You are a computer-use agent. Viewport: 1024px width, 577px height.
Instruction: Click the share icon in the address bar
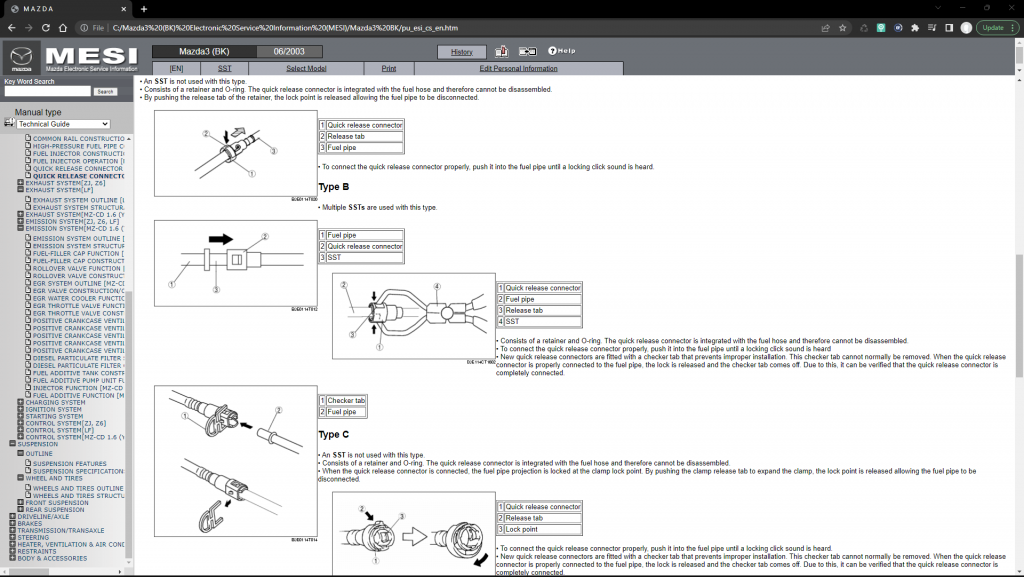824,28
